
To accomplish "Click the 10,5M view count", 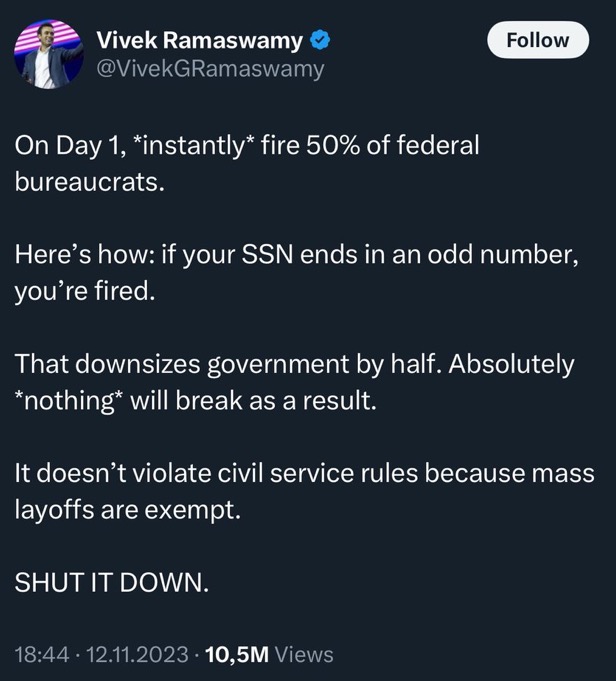I will coord(237,655).
